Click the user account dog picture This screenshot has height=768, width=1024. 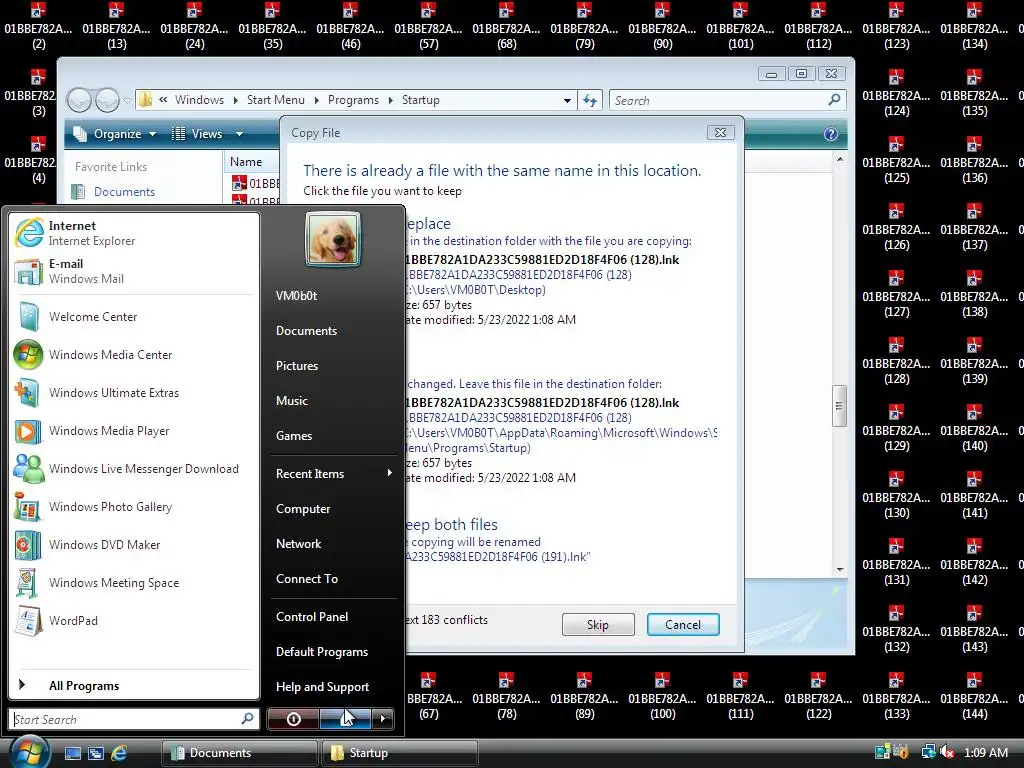point(332,240)
